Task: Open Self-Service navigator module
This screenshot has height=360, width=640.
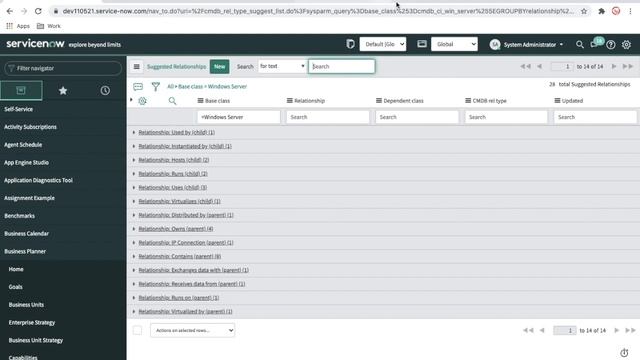Action: click(x=18, y=109)
